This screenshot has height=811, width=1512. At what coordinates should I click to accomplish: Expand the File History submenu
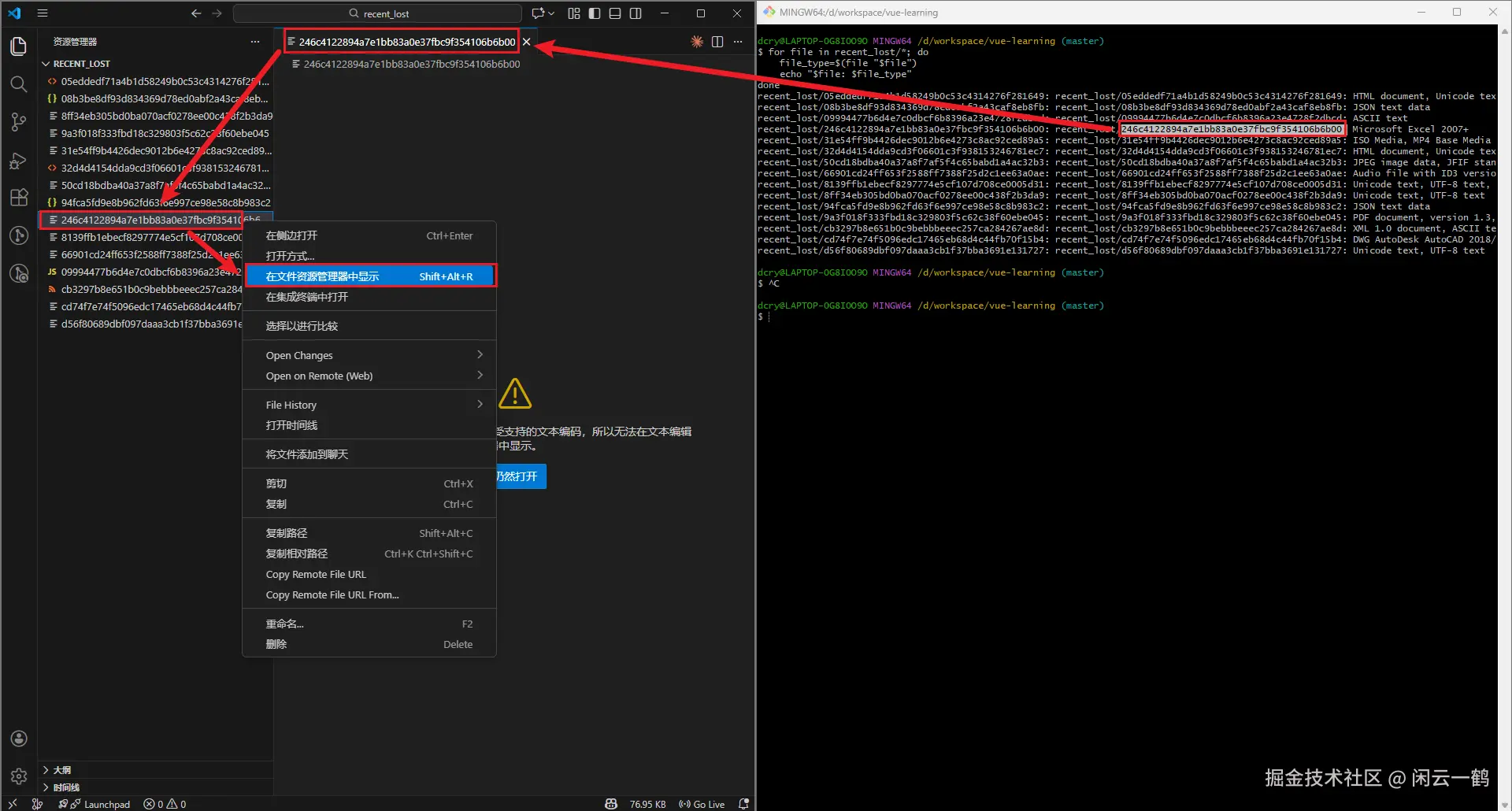point(369,405)
